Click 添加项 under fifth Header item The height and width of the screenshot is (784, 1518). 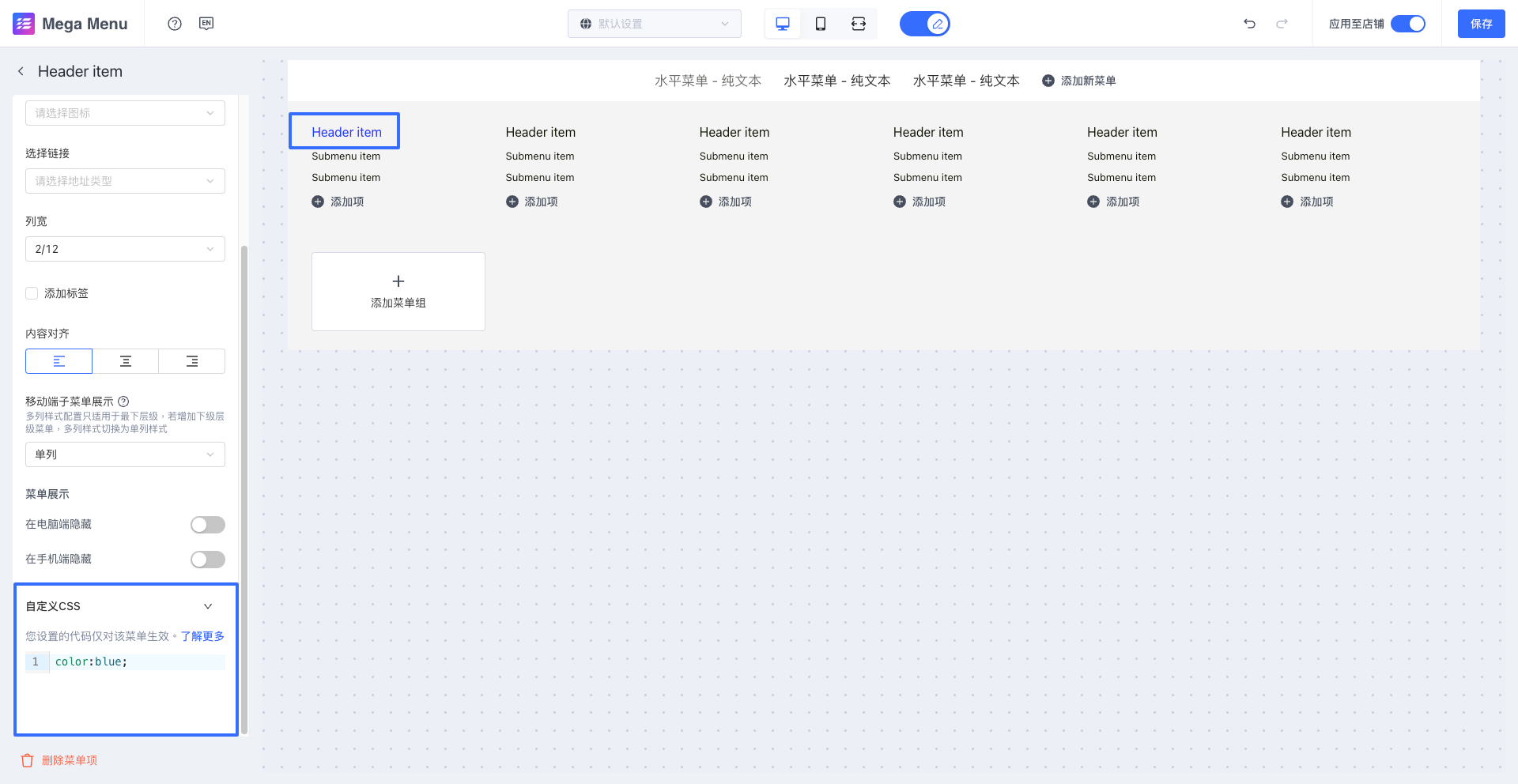[x=1113, y=202]
